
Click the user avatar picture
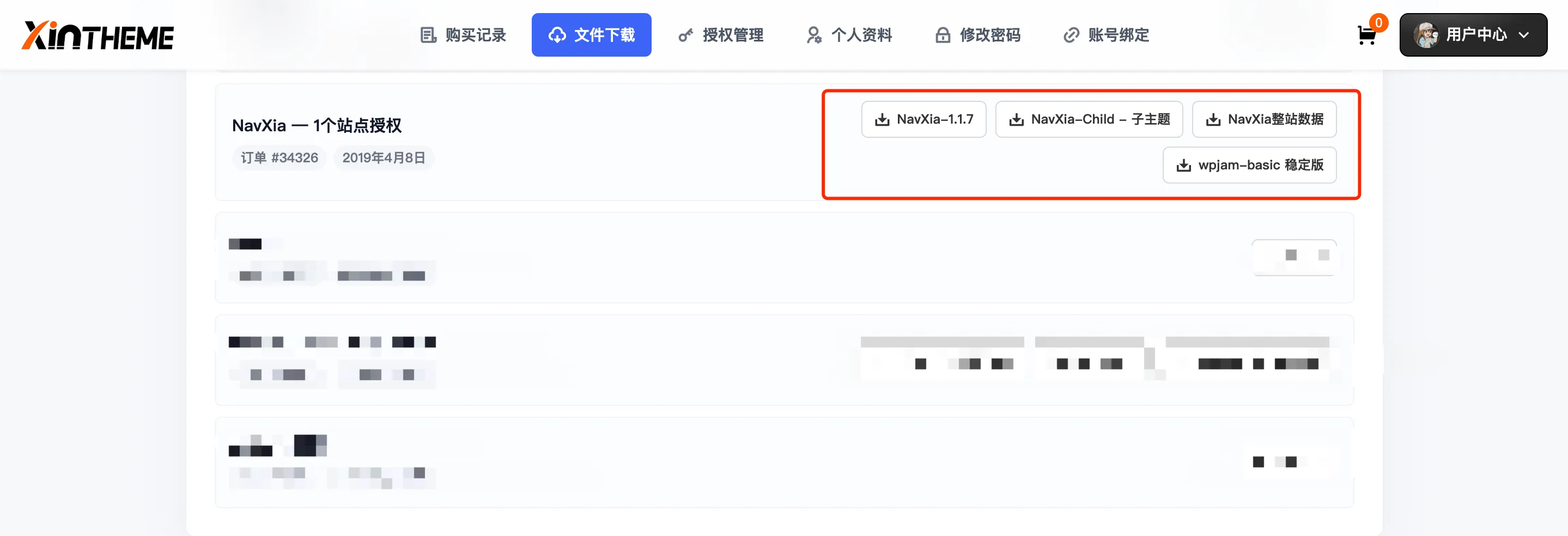coord(1426,35)
